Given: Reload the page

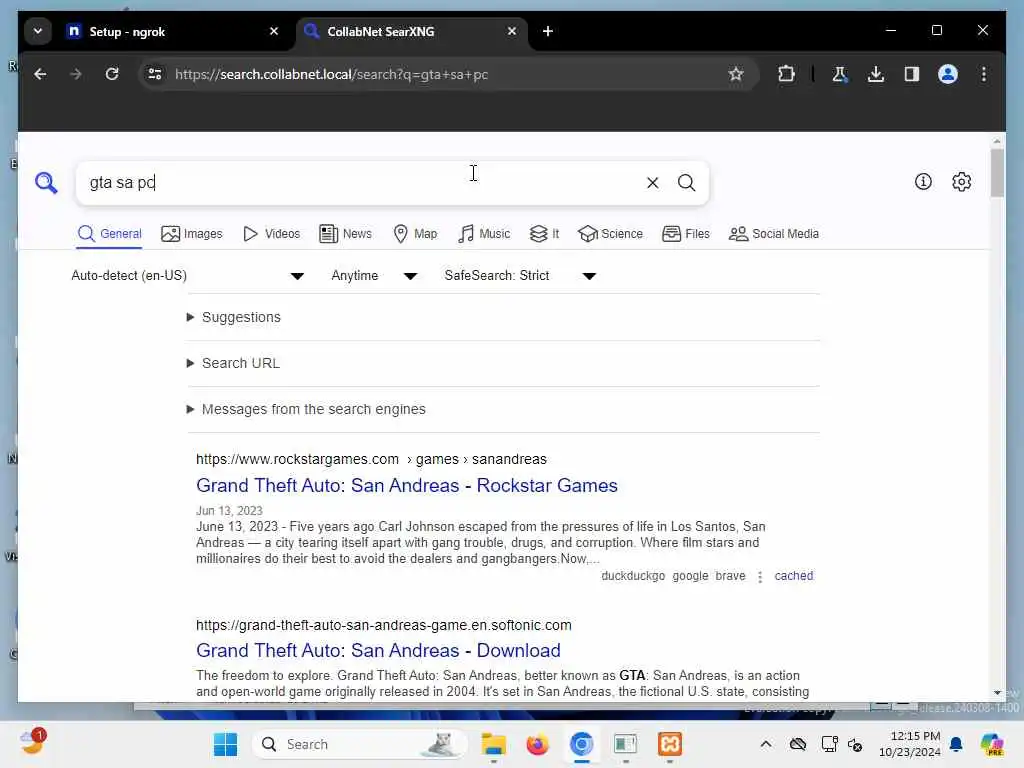Looking at the screenshot, I should (x=112, y=74).
